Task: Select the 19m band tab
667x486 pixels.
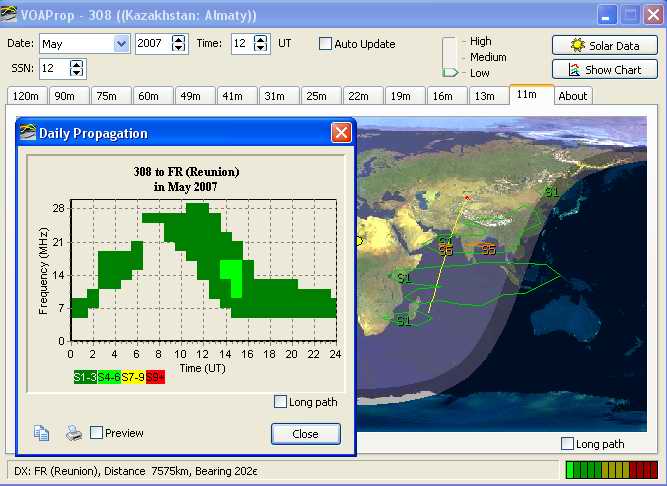Action: tap(405, 96)
